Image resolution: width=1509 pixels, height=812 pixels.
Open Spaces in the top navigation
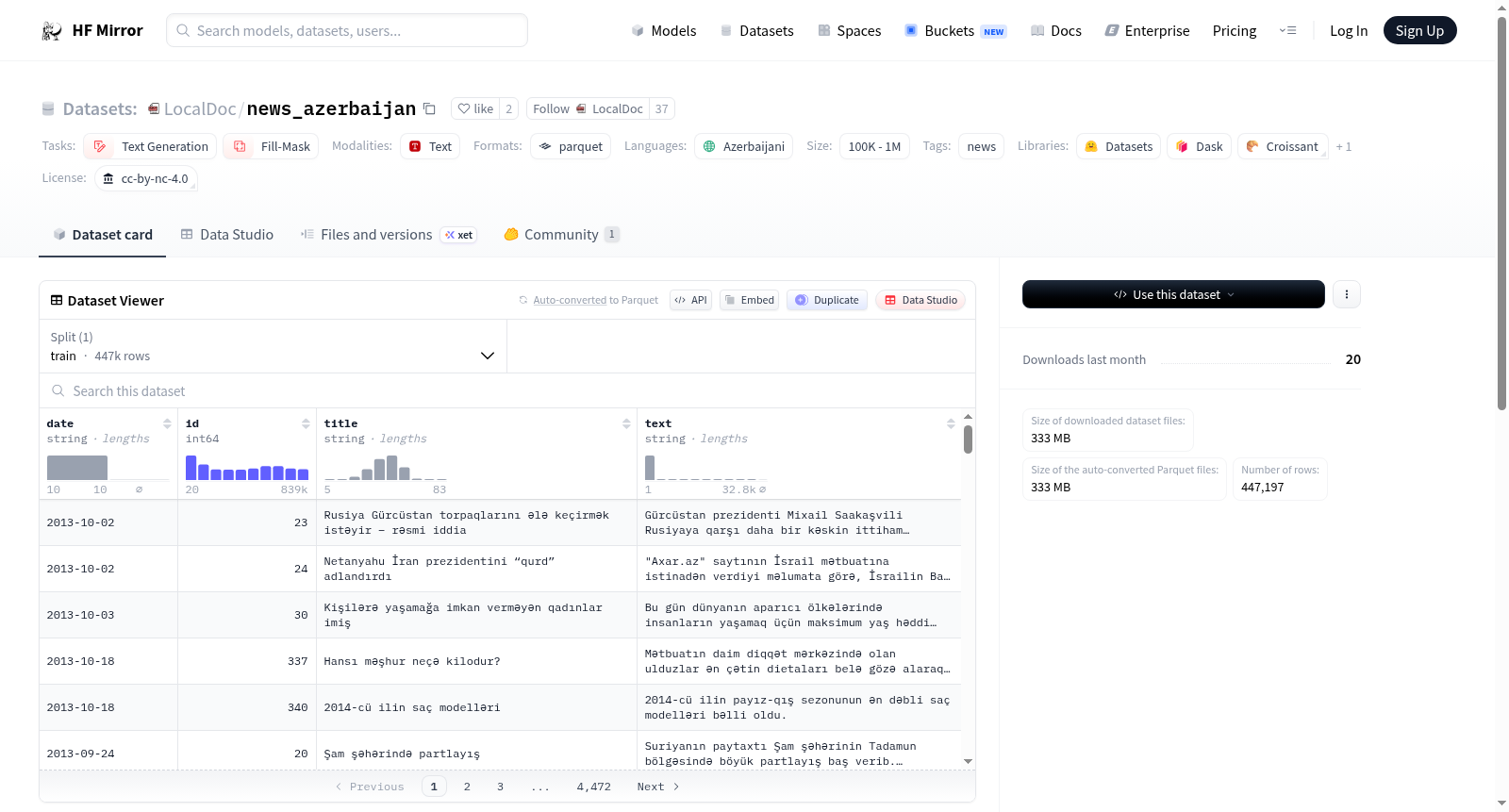(x=849, y=31)
